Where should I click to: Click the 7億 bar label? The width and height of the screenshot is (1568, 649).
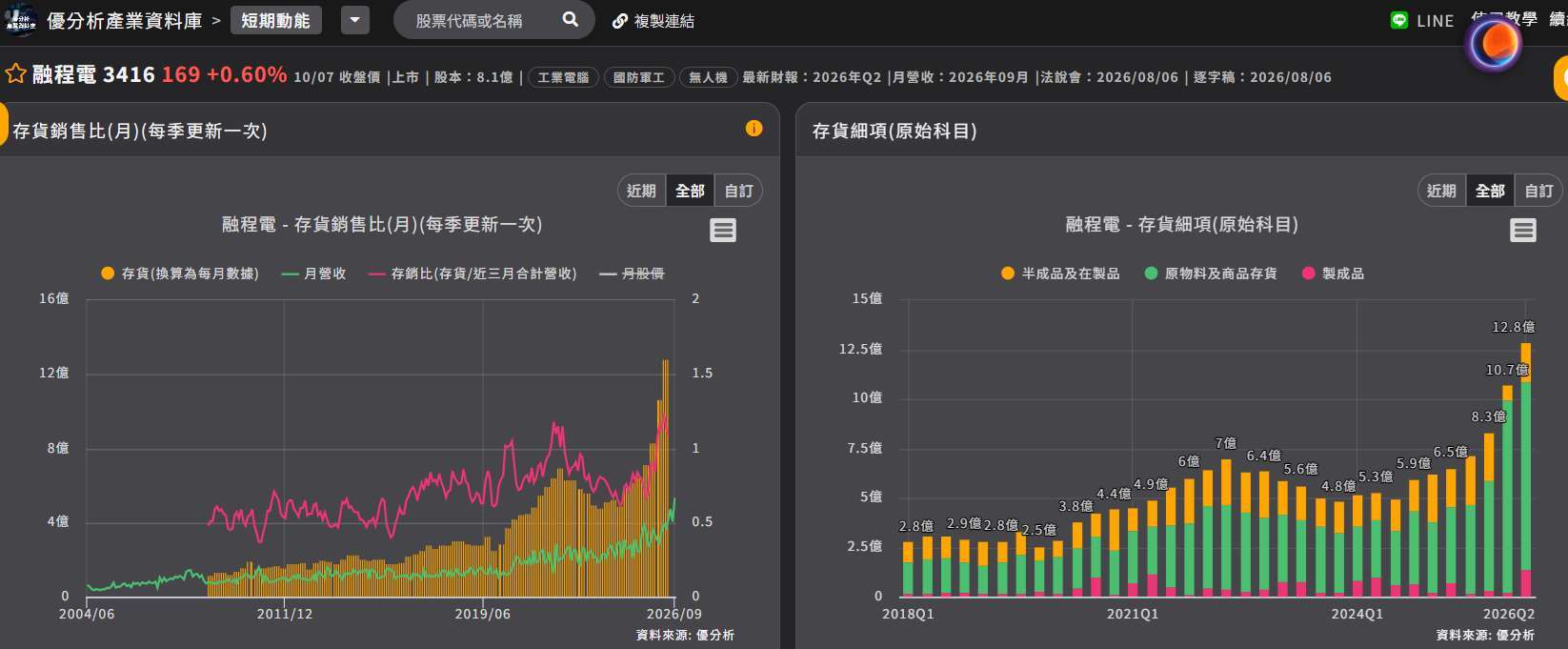(1226, 443)
